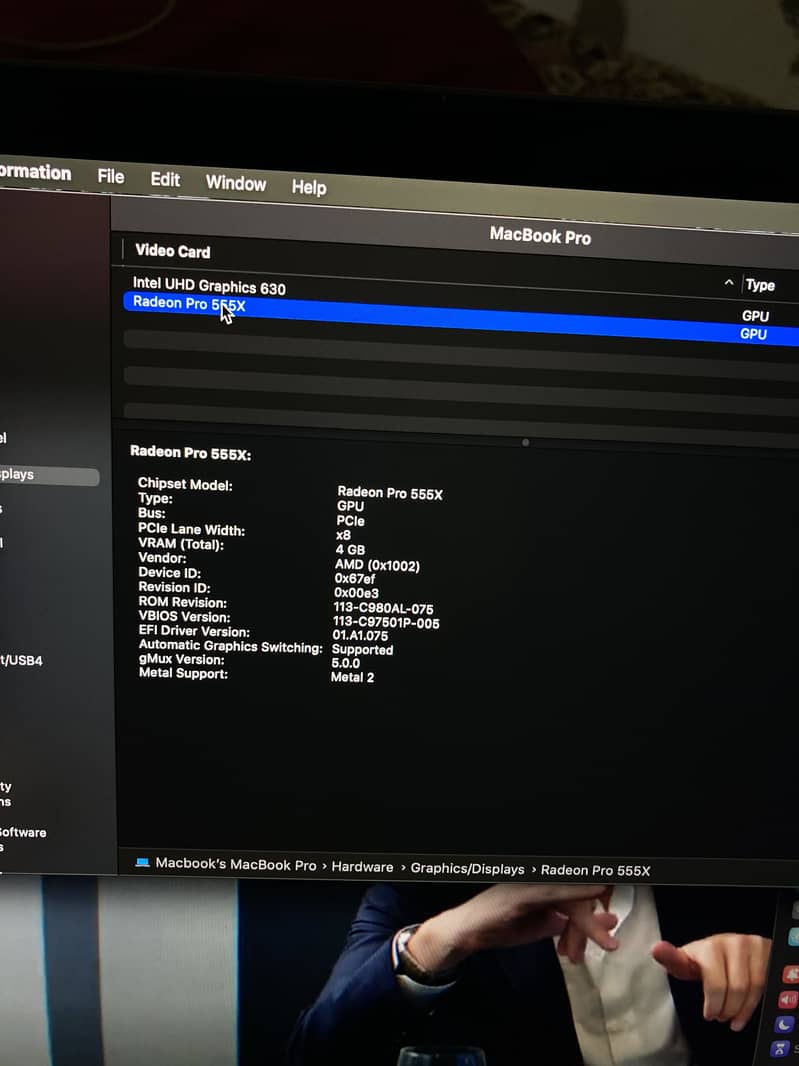Open Focus moon icon in background Settings window

click(x=785, y=1025)
